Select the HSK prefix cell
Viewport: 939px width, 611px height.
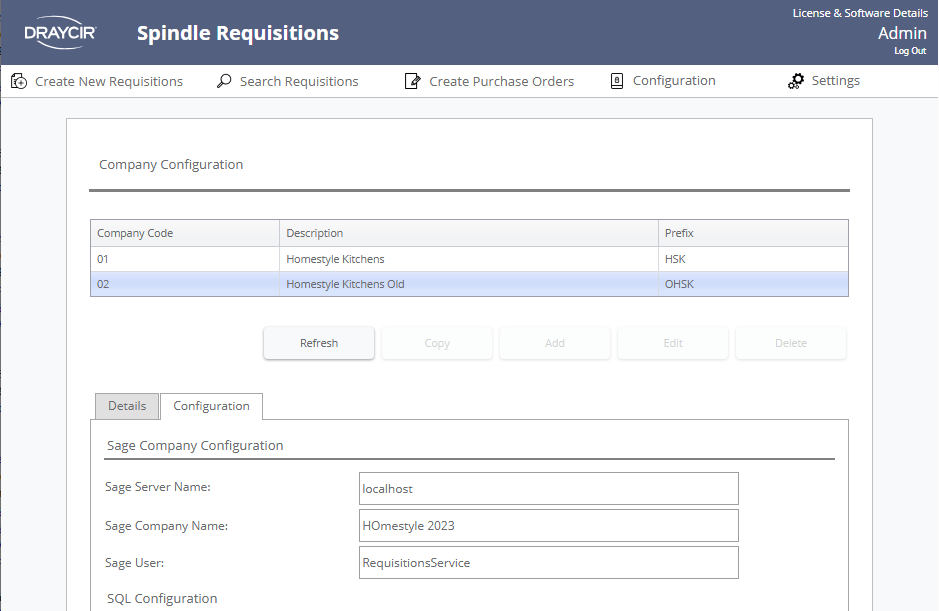click(753, 259)
